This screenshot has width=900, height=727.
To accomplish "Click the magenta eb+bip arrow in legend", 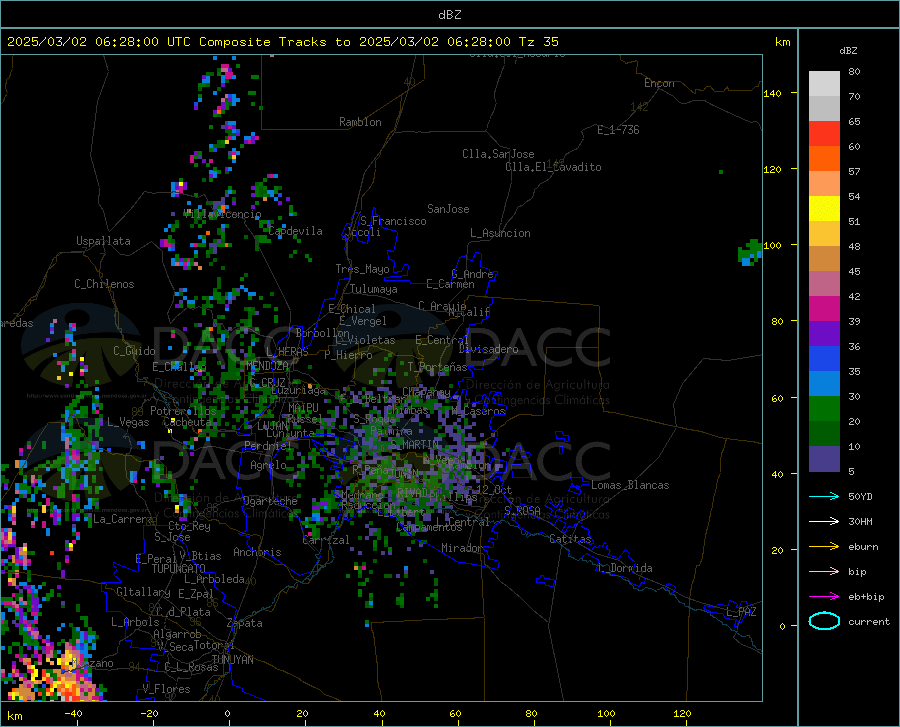I will [824, 597].
